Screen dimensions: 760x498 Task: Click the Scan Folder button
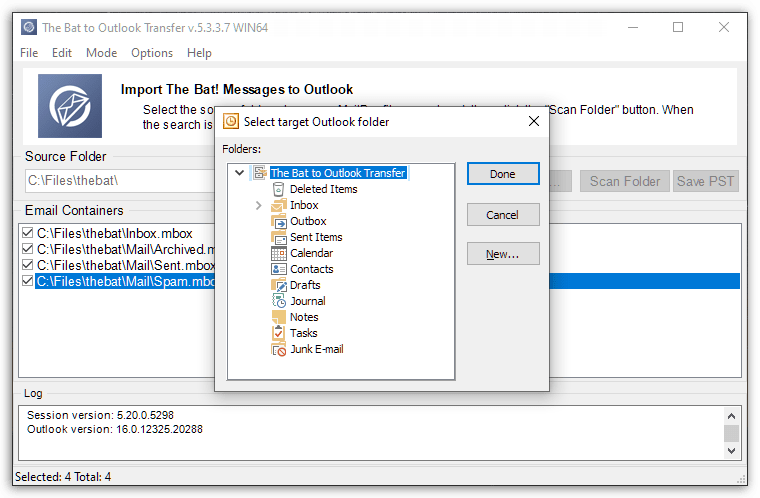click(625, 181)
